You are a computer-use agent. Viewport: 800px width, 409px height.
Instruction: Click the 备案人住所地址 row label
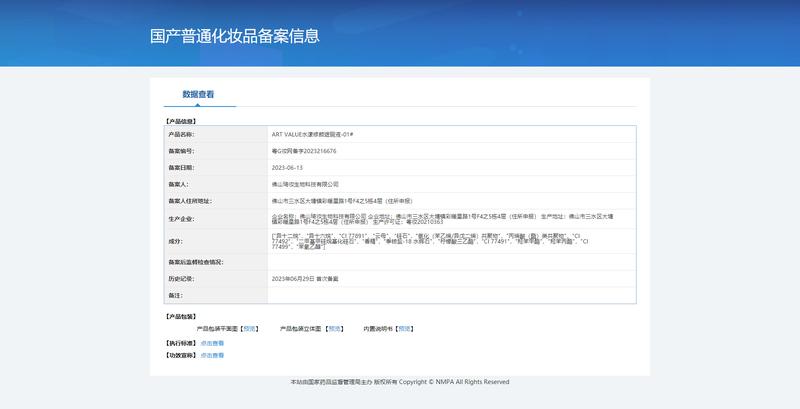tap(190, 201)
